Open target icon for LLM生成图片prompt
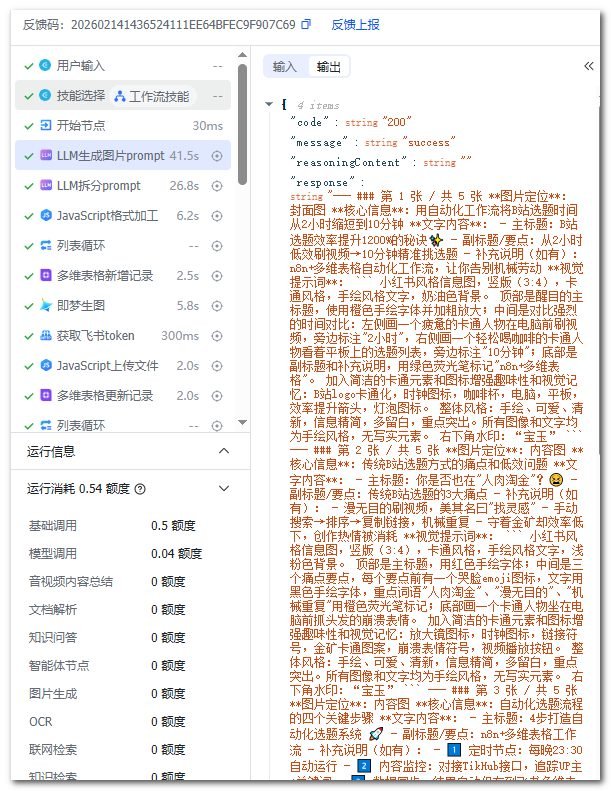The height and width of the screenshot is (791, 611). tap(217, 156)
